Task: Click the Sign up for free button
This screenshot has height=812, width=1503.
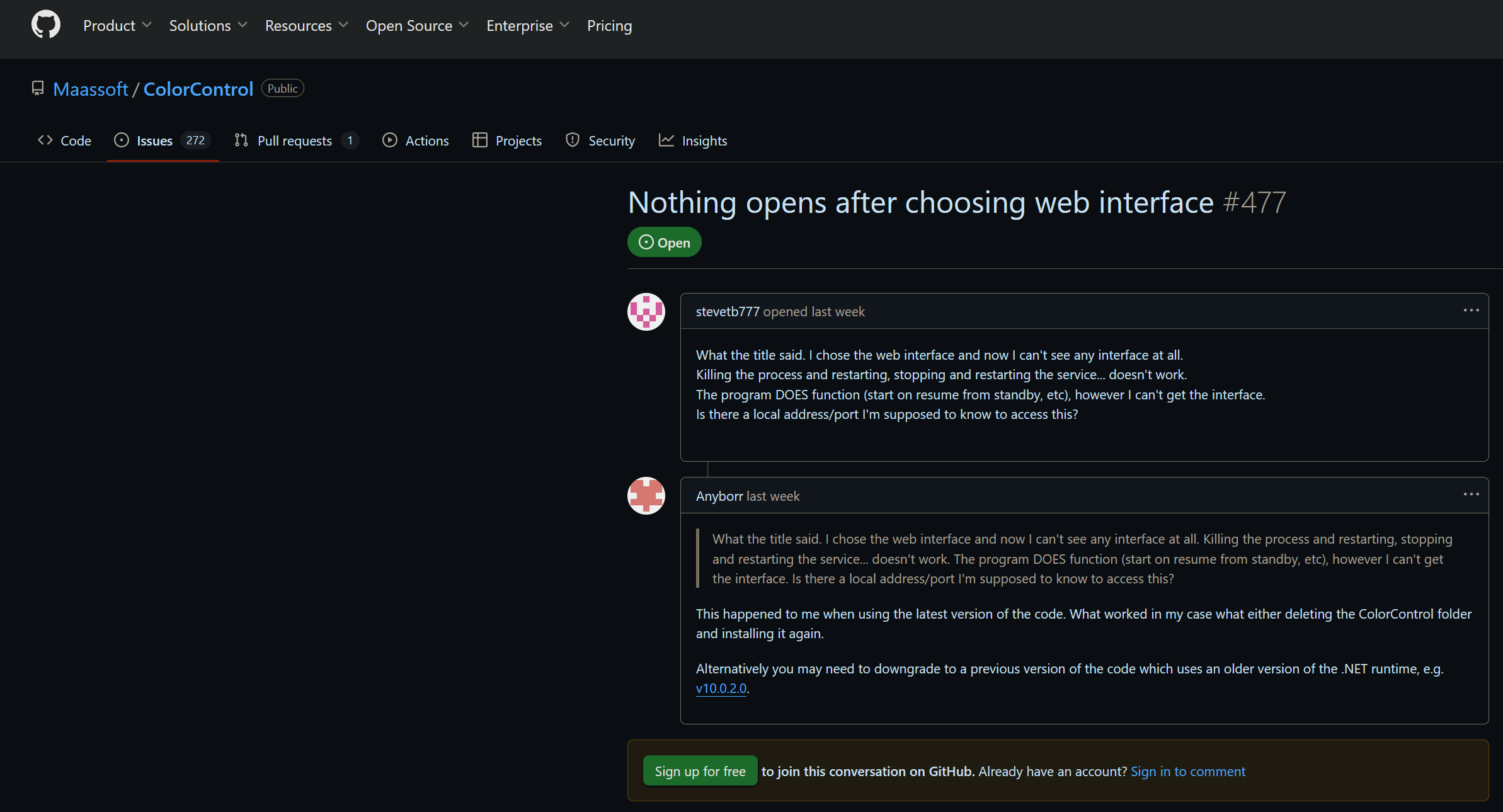Action: [700, 771]
